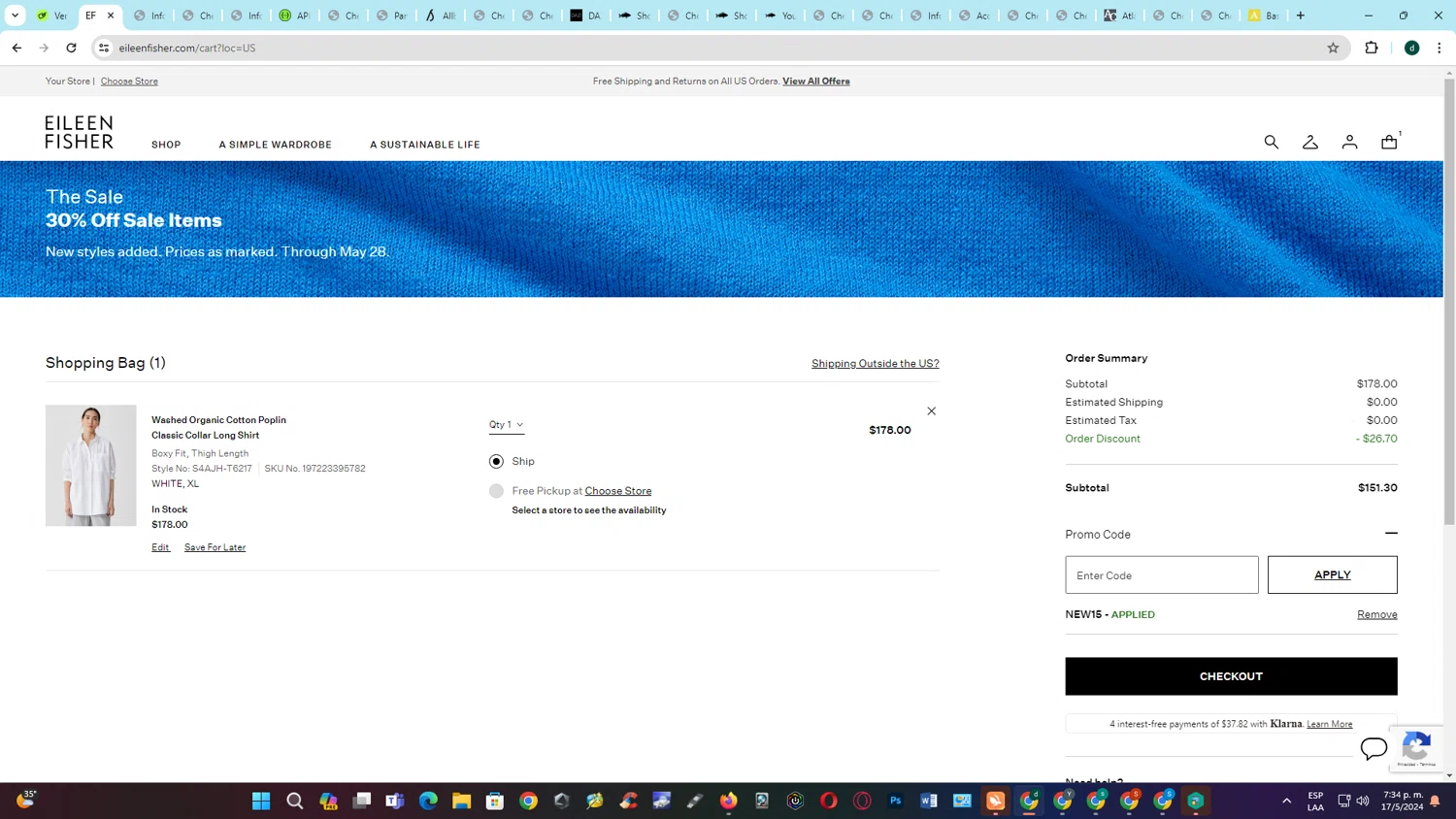Viewport: 1456px width, 819px height.
Task: Open the notifications bell in the tray
Action: coord(1435,801)
